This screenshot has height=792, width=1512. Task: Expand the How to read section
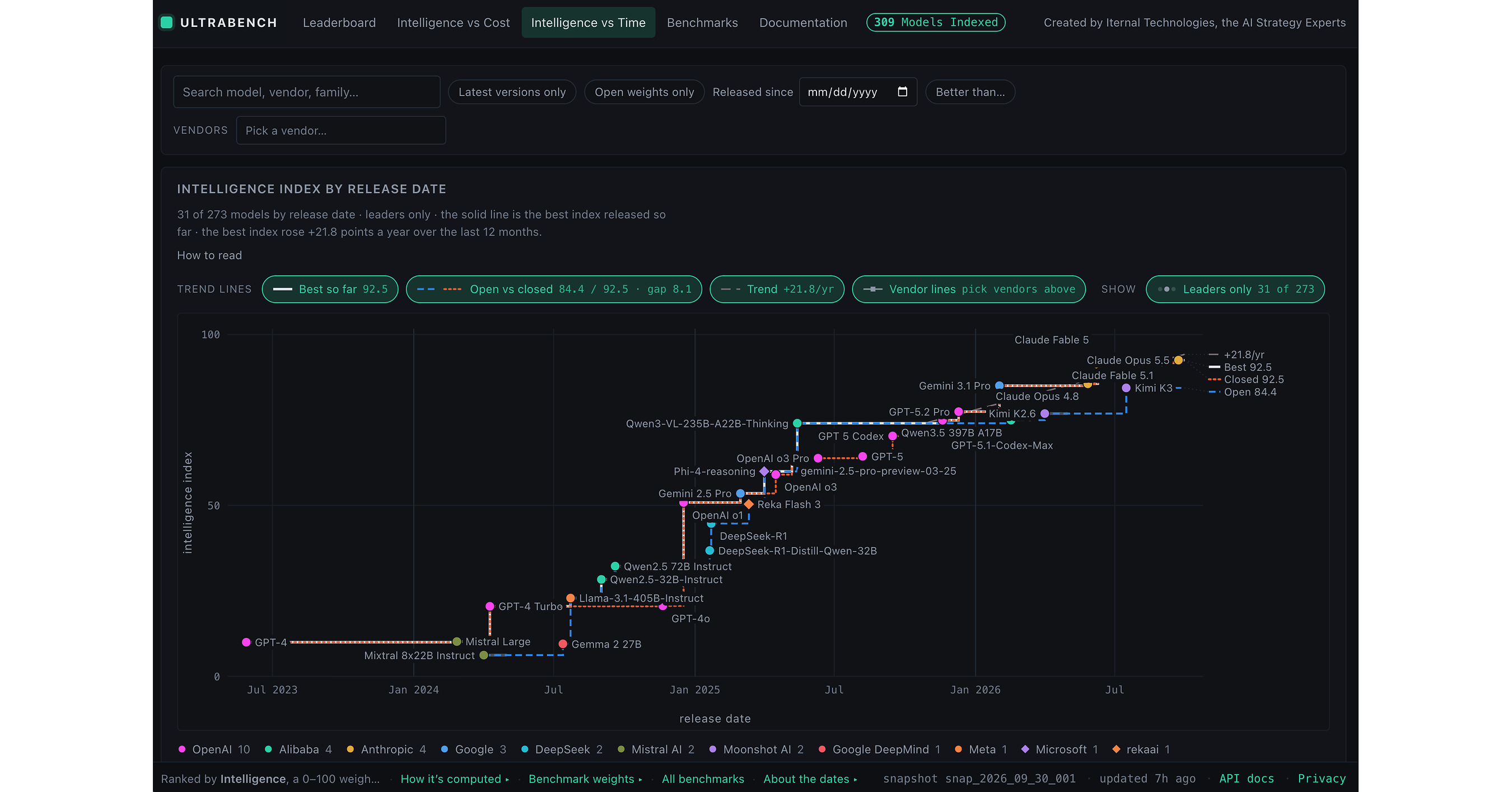(x=209, y=255)
